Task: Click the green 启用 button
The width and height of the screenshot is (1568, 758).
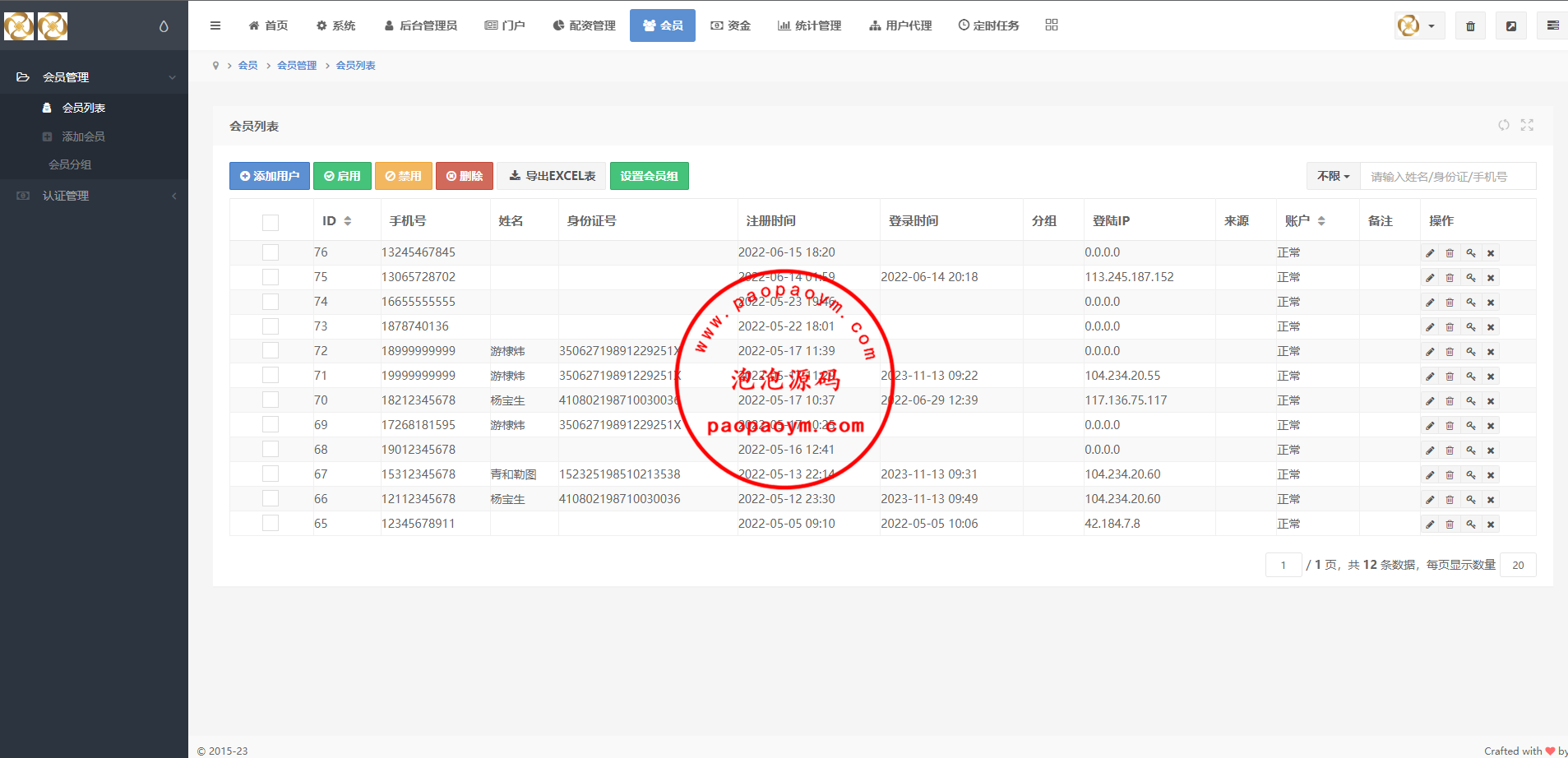Action: click(342, 176)
